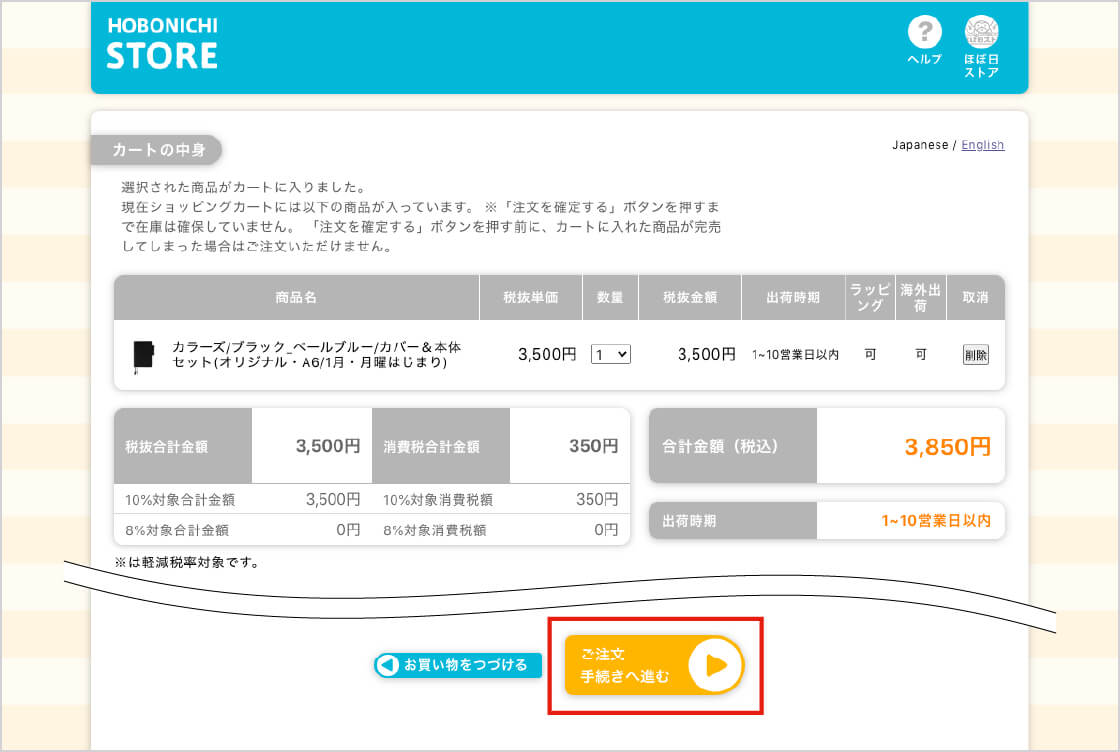This screenshot has height=752, width=1120.
Task: Open the ほぼ日ストア icon in header
Action: tap(981, 33)
